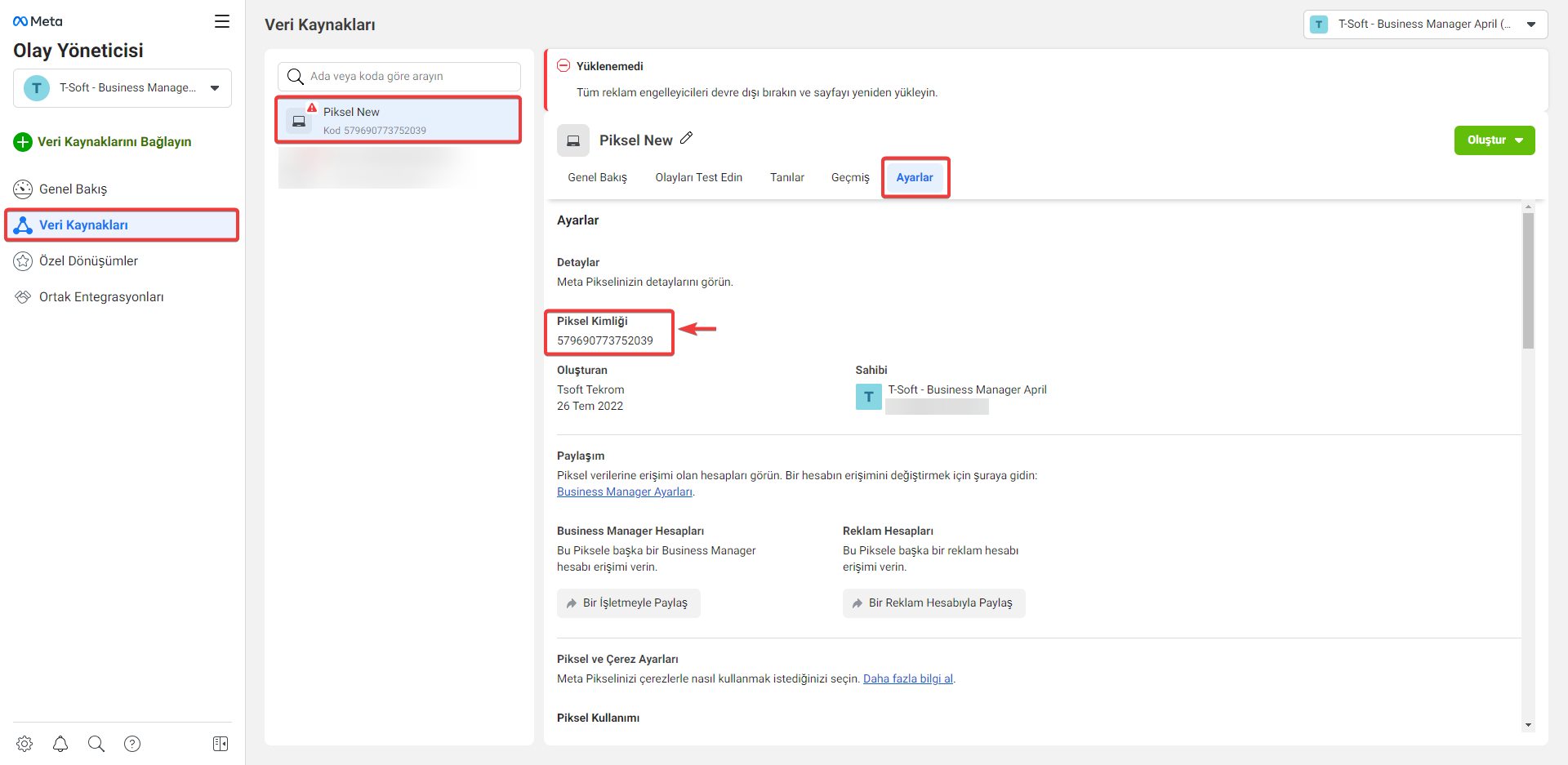Click the pixel ID 579690773752039 value
The image size is (1568, 765).
point(605,341)
